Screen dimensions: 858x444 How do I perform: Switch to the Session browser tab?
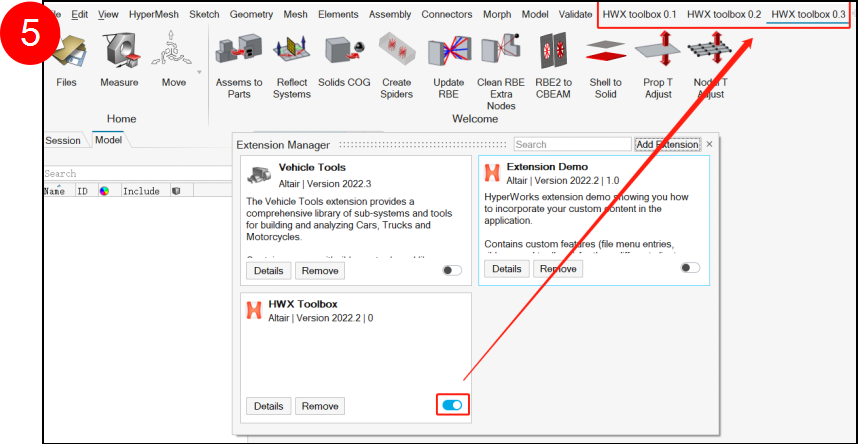click(63, 140)
